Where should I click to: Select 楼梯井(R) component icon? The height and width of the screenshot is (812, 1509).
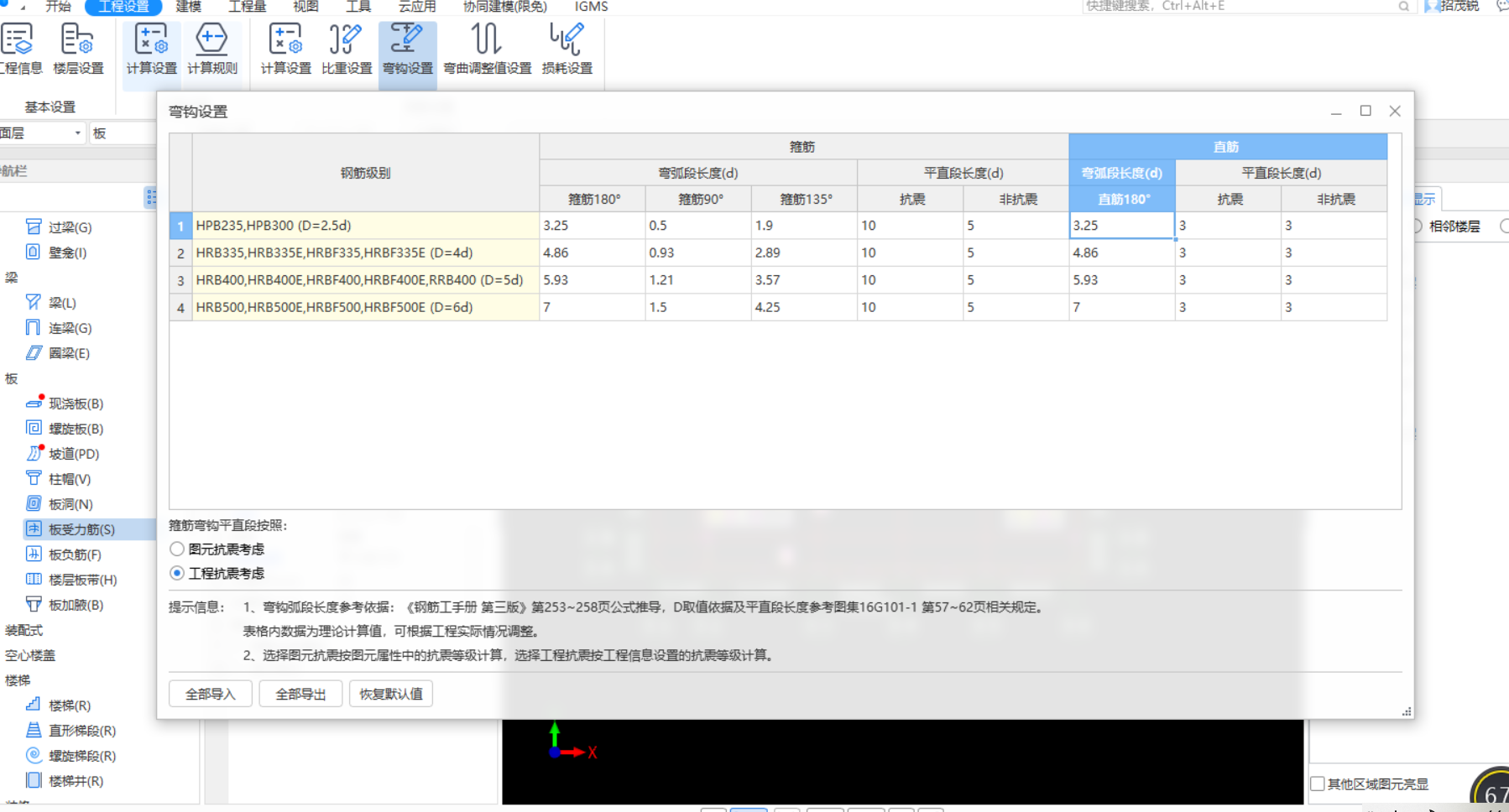pos(34,780)
